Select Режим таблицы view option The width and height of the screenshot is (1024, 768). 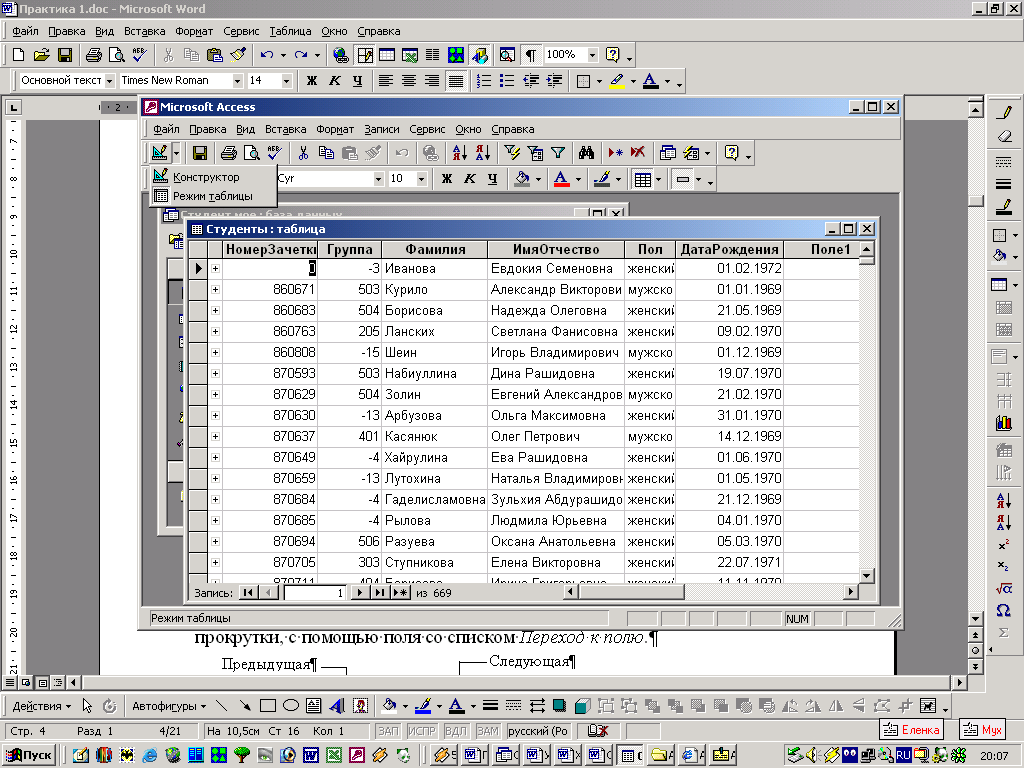tap(205, 196)
